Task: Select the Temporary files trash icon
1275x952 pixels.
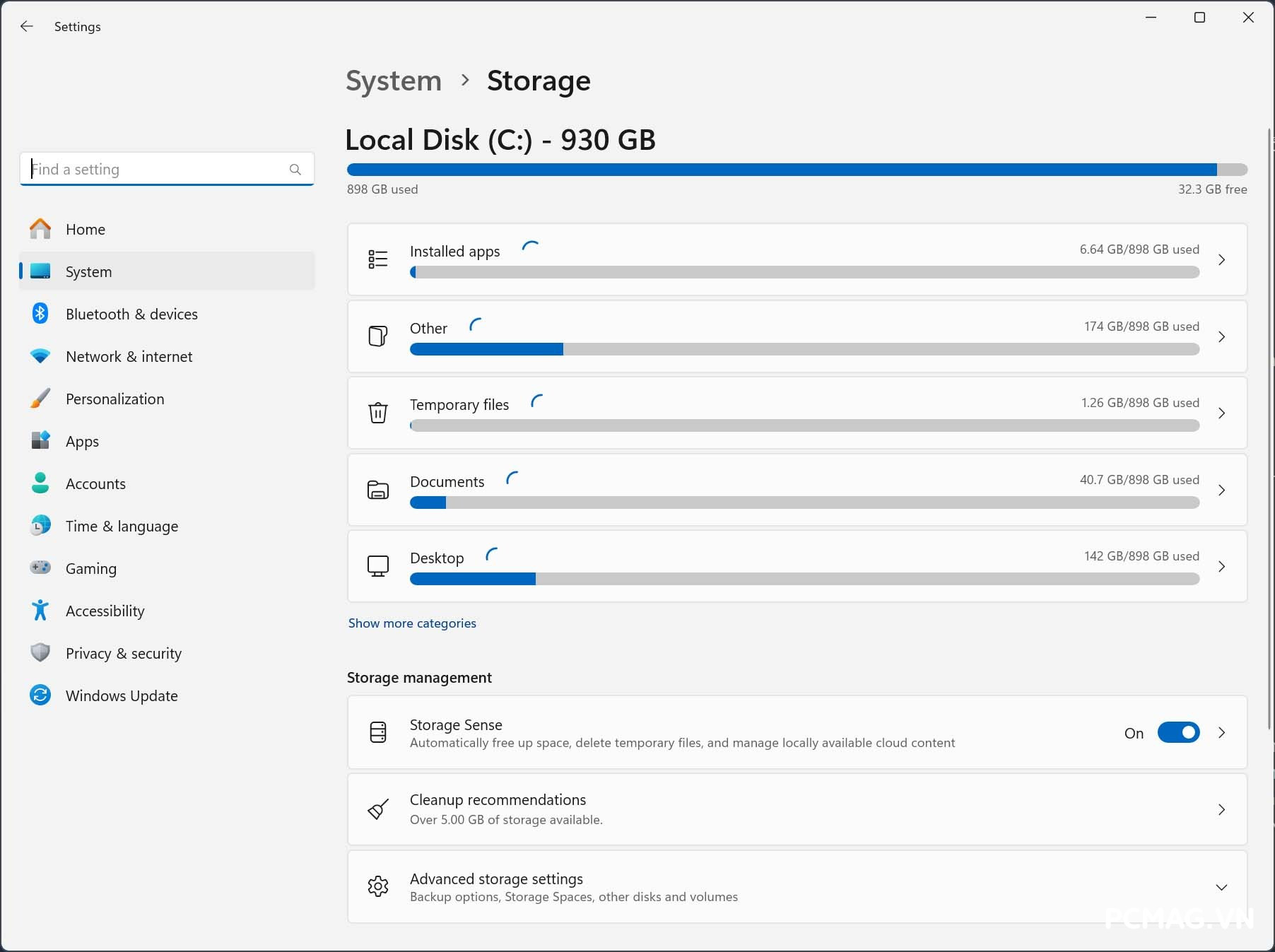Action: [379, 413]
